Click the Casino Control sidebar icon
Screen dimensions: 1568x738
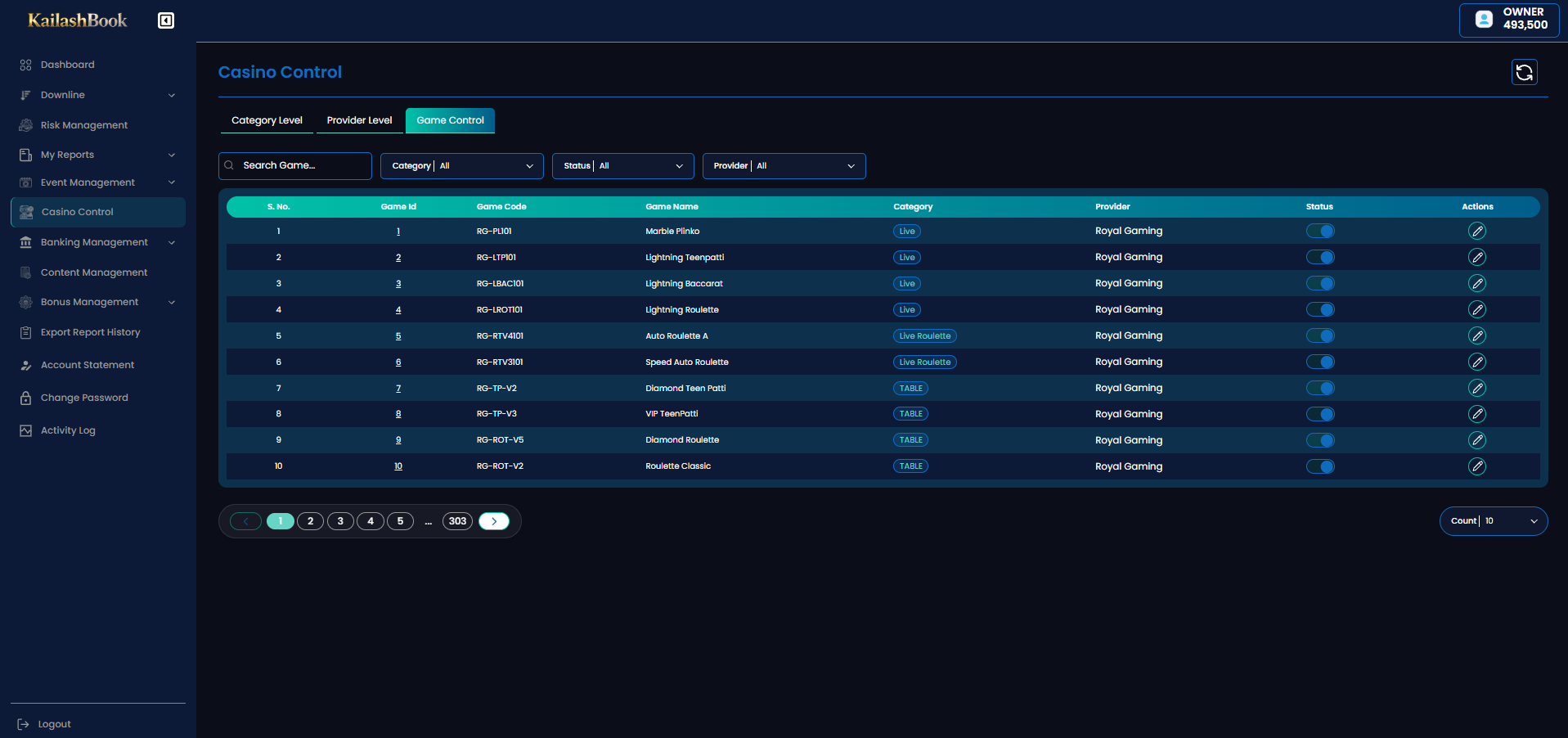click(26, 212)
